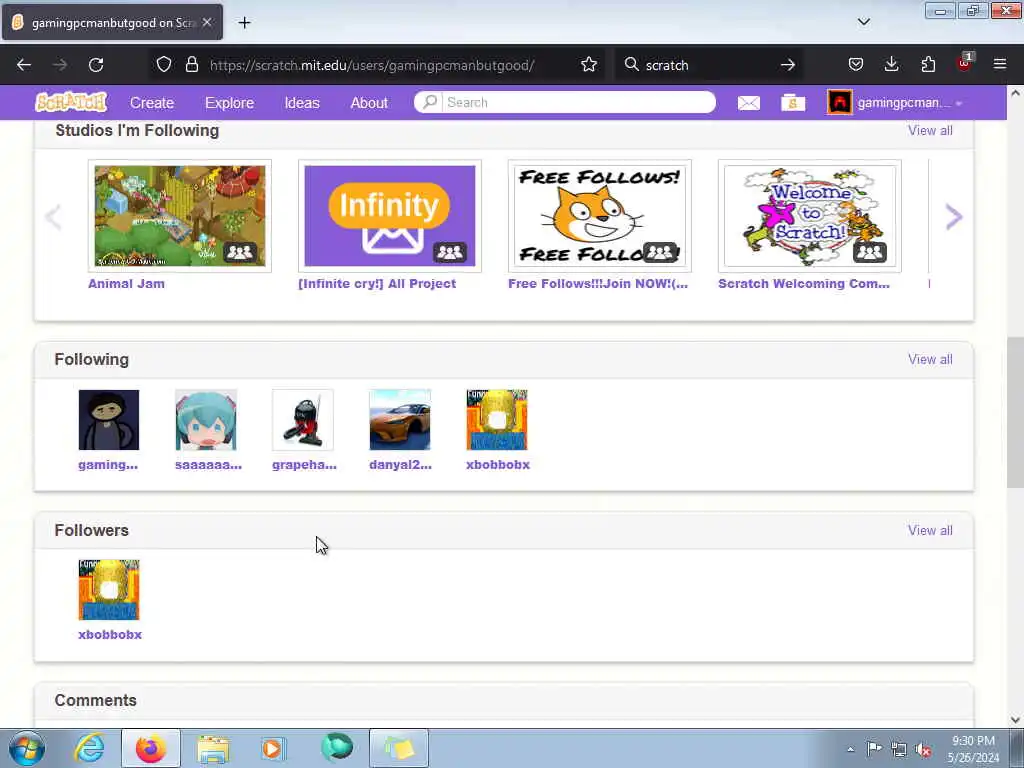This screenshot has width=1024, height=768.
Task: Open the Messages envelope icon
Action: (x=748, y=103)
